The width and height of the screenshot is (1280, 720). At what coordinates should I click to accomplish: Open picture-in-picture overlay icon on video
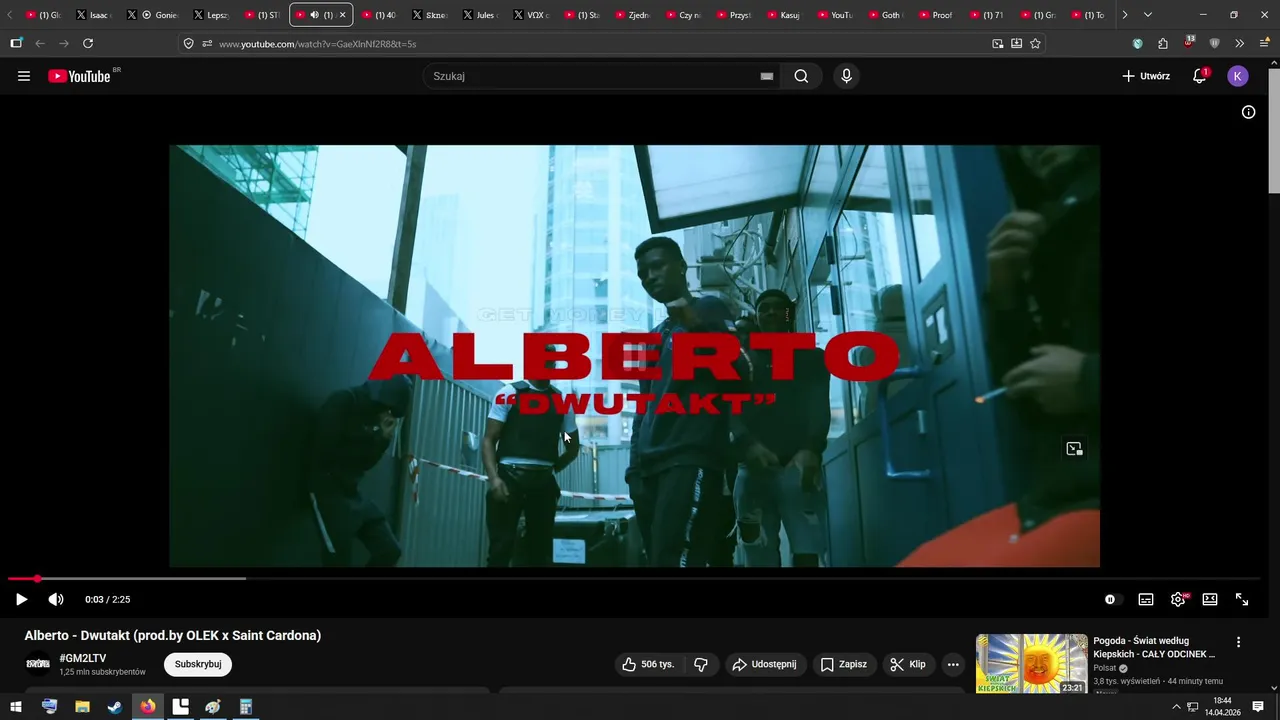pos(1074,449)
